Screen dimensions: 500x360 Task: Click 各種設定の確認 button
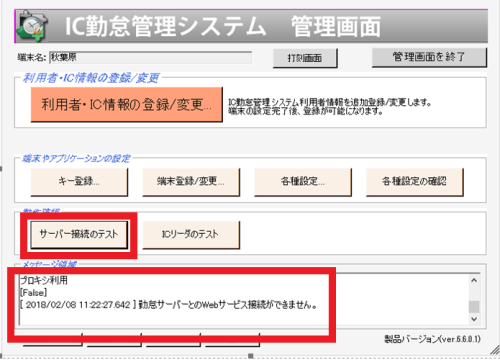(x=415, y=182)
